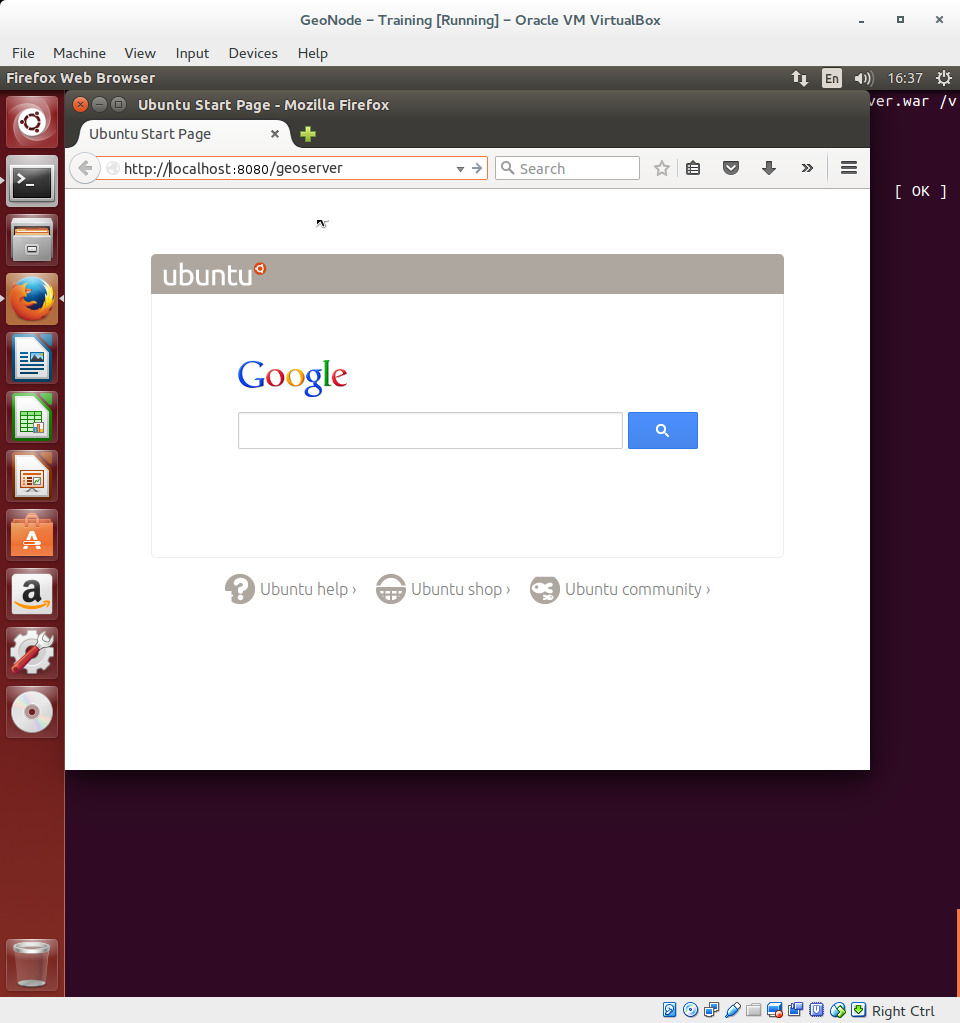Click VirtualBox display status icon
The width and height of the screenshot is (960, 1023).
click(x=775, y=1010)
